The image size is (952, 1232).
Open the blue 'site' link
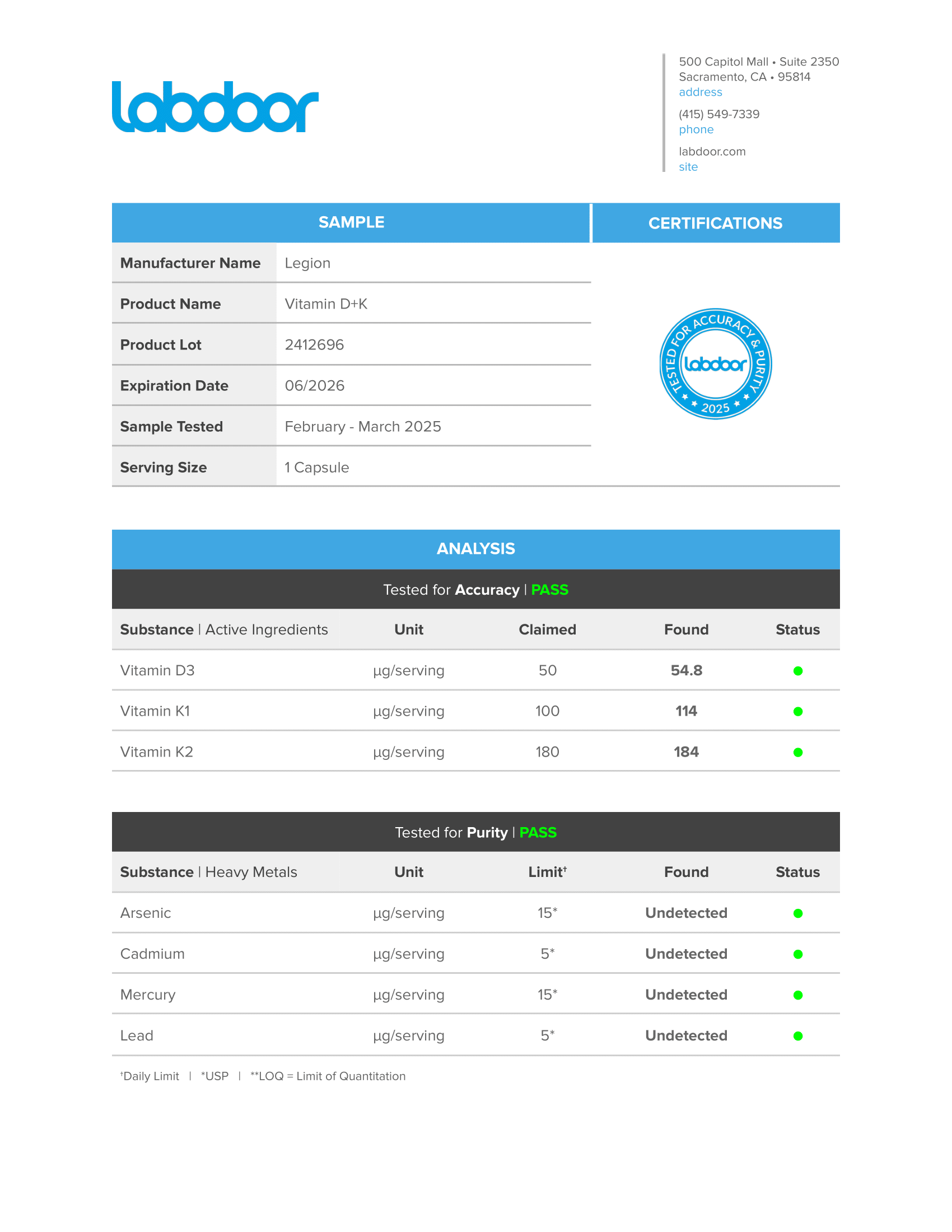688,167
